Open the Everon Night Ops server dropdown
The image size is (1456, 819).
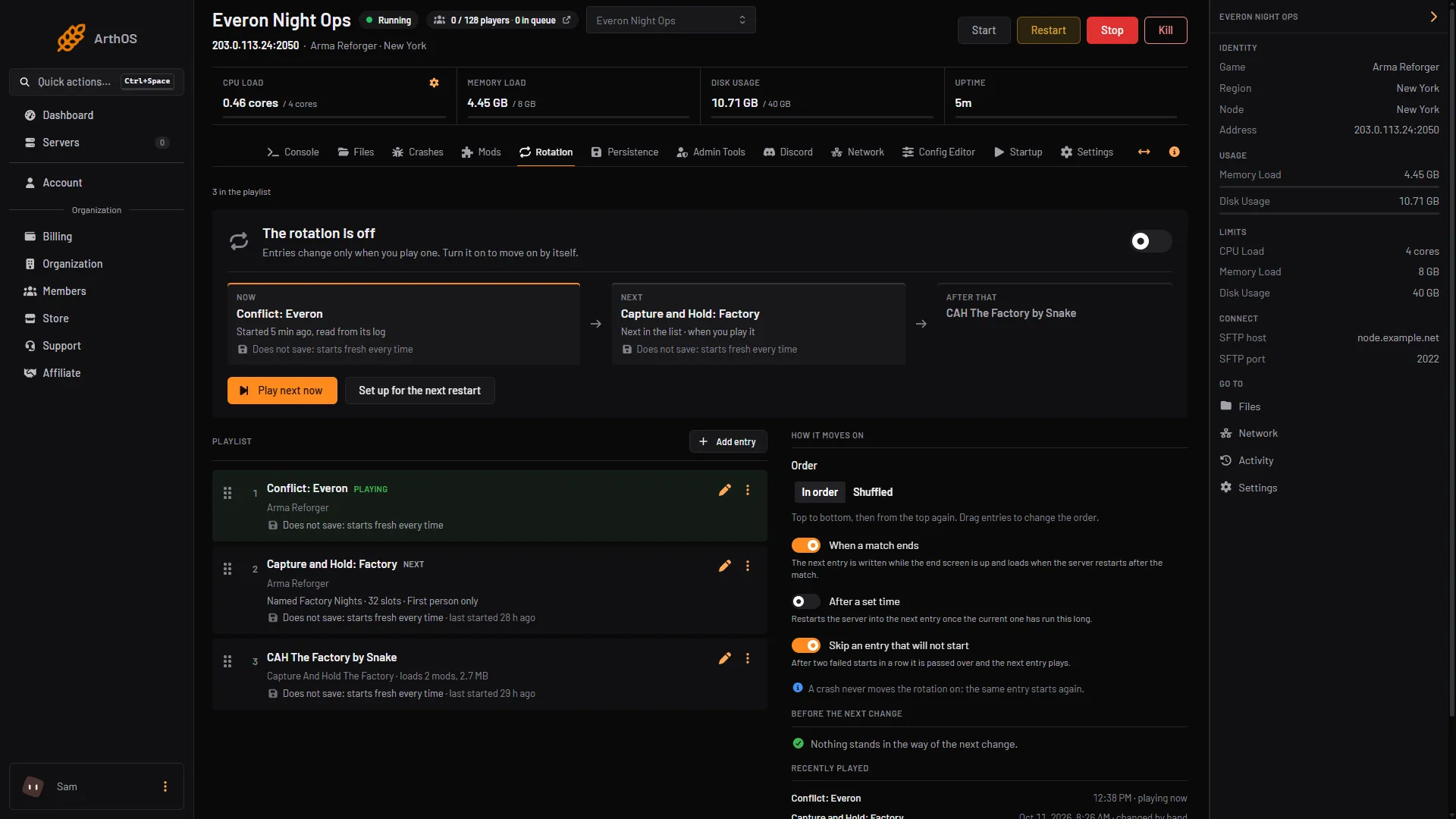click(671, 20)
